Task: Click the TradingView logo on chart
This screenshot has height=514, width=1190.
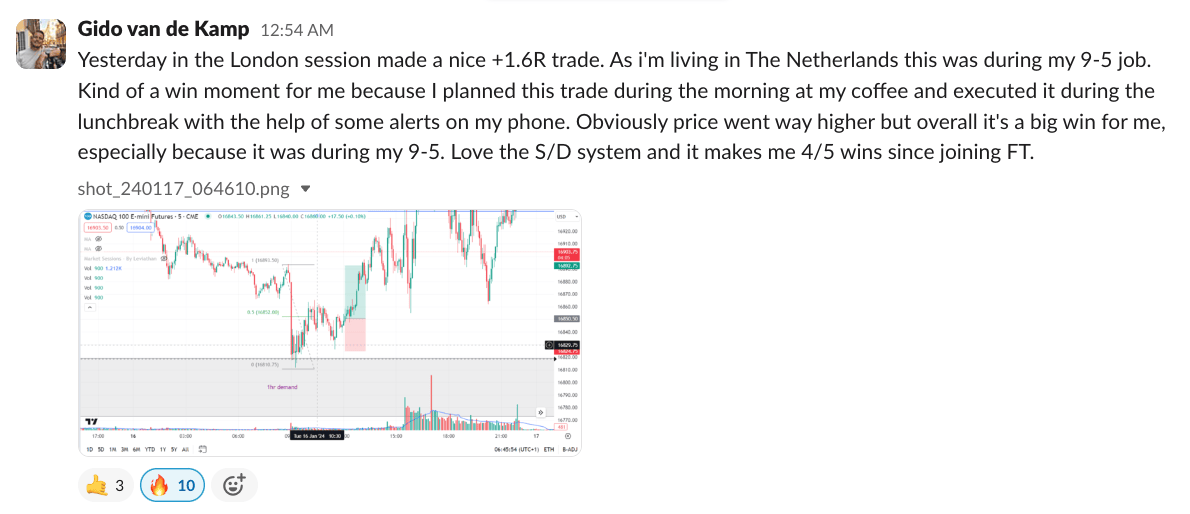Action: 91,422
